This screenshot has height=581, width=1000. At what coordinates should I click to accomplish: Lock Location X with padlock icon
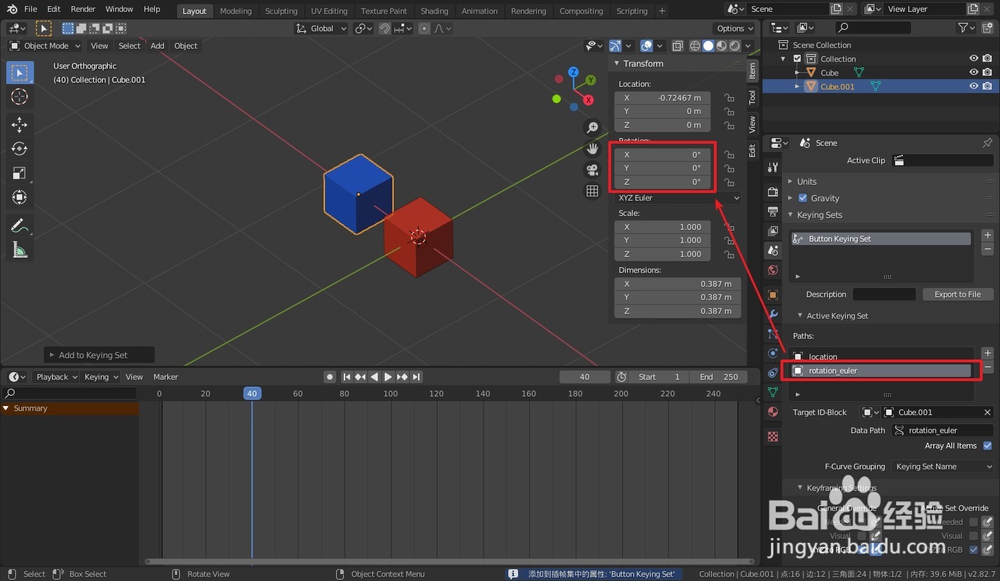(x=729, y=98)
